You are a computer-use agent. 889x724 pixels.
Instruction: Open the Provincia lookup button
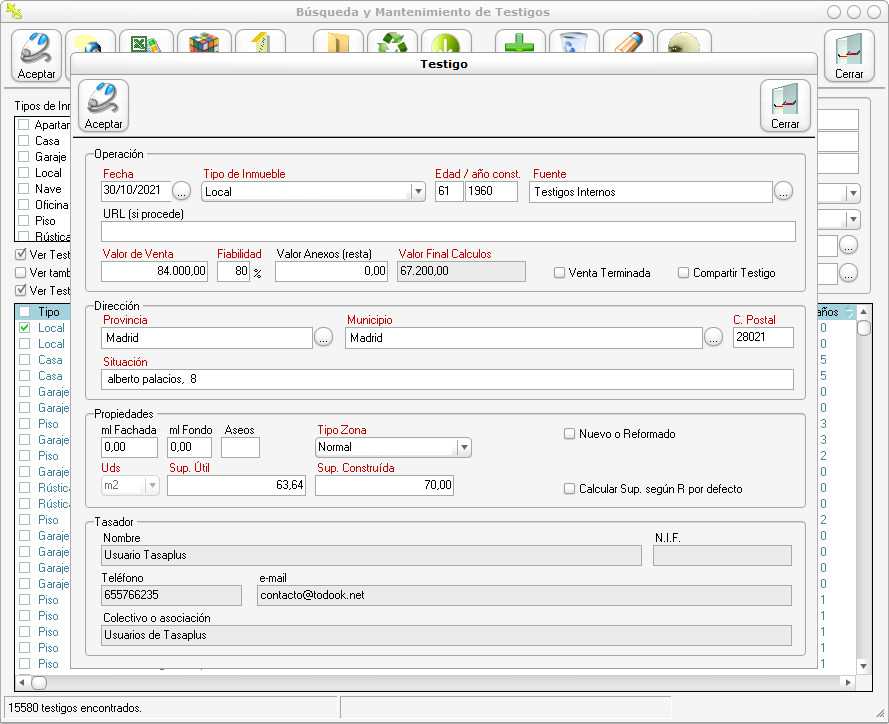click(323, 338)
